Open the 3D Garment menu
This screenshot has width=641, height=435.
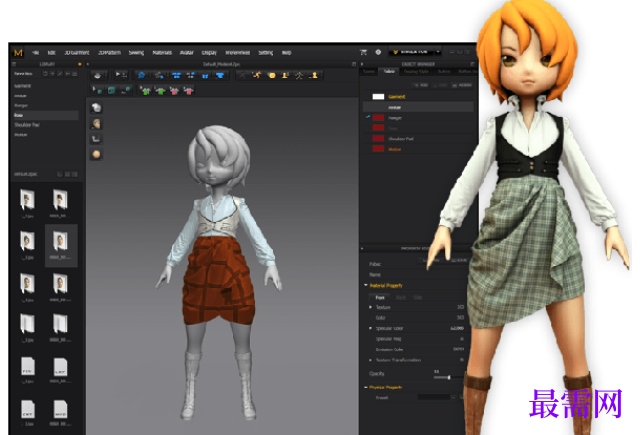(x=76, y=53)
